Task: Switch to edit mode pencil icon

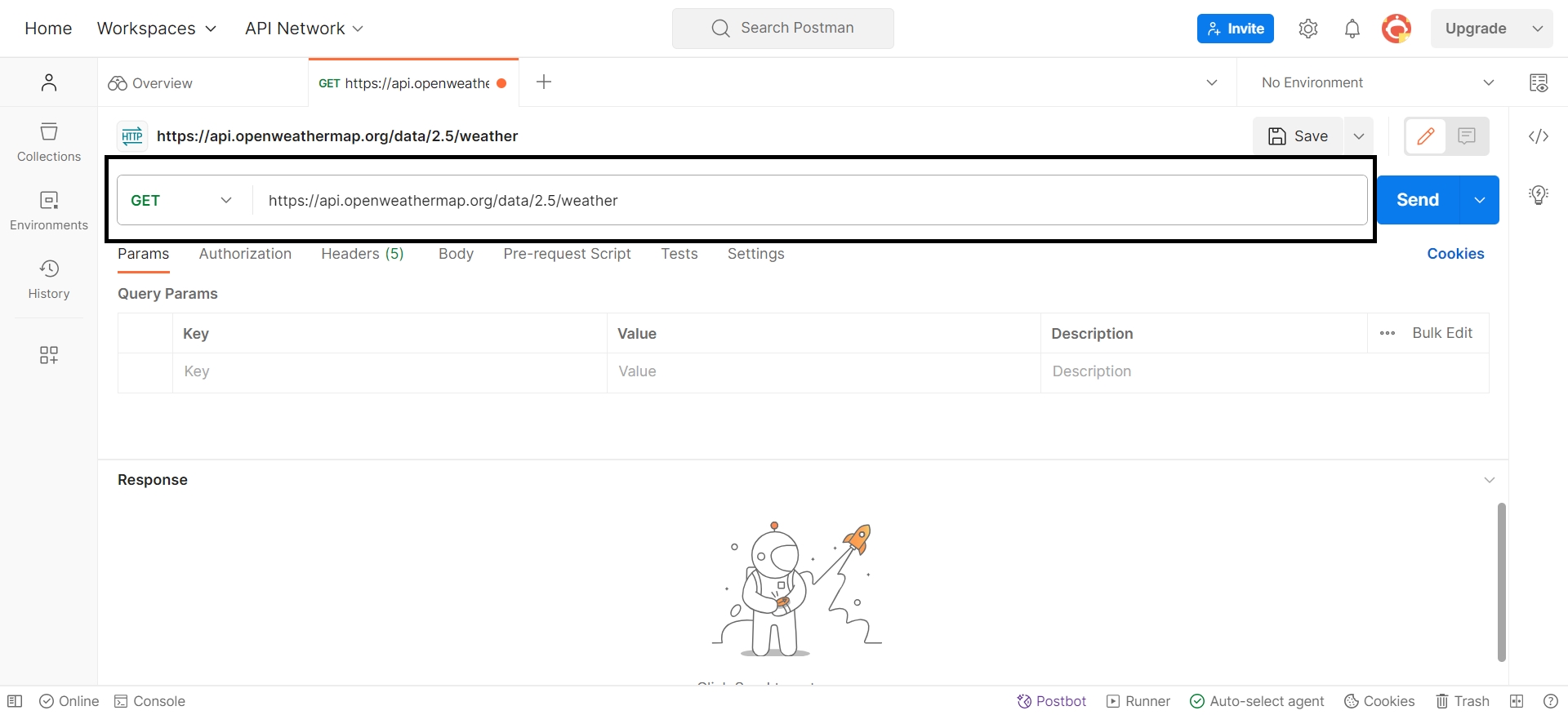Action: point(1426,136)
